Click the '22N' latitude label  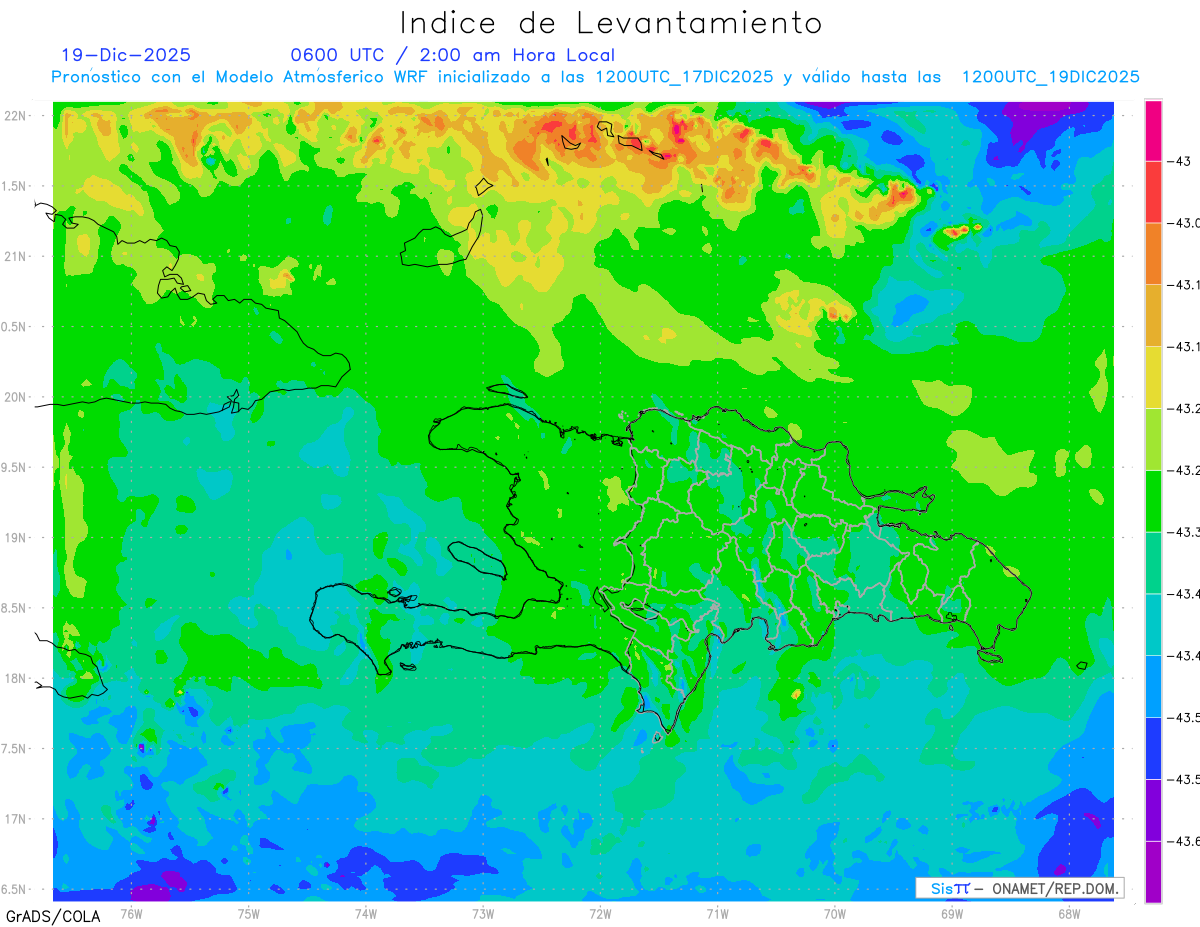click(17, 115)
